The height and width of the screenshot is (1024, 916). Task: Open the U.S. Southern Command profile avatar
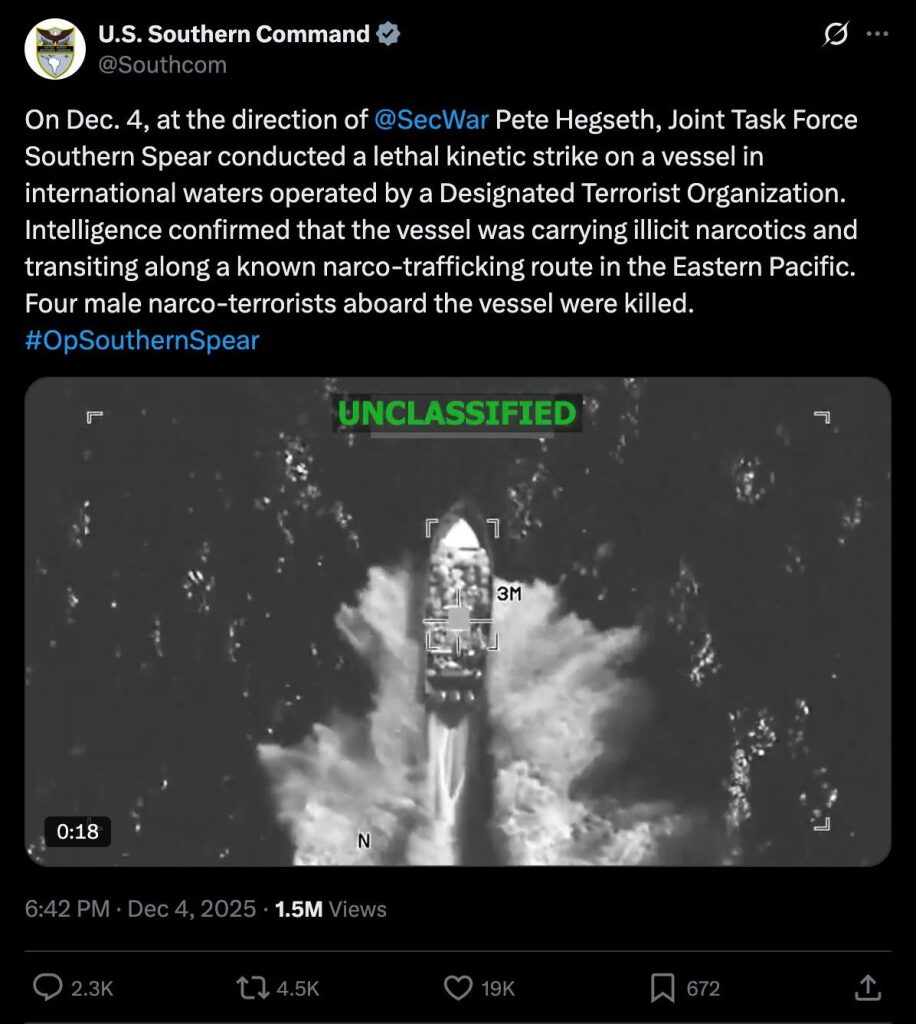[54, 49]
